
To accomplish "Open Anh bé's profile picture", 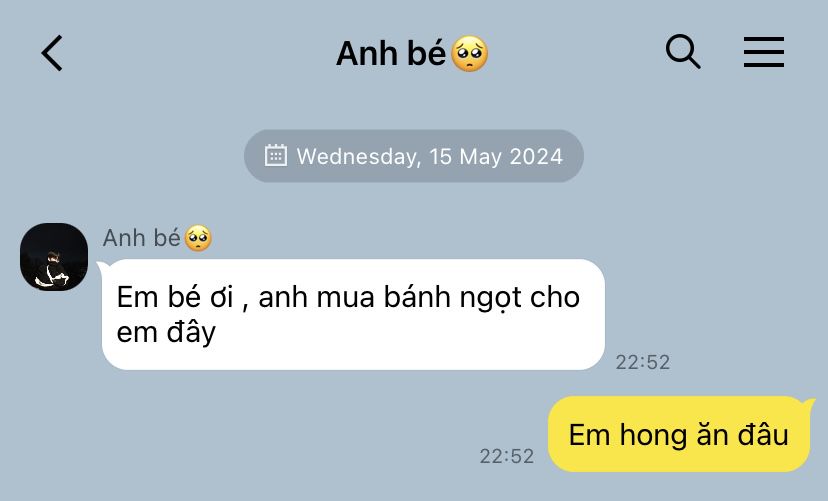I will (54, 257).
